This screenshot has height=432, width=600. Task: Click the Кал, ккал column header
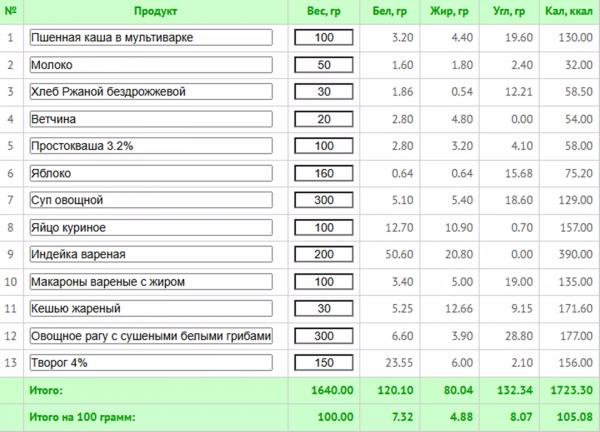pyautogui.click(x=569, y=11)
